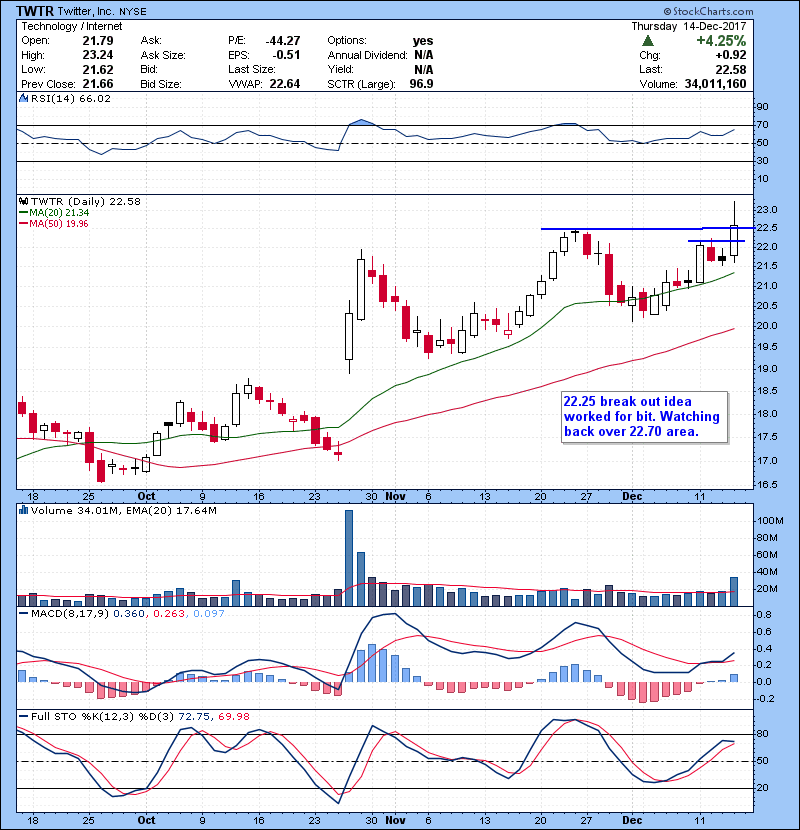Click the 'Twitter, Inc.' company name

tap(84, 11)
